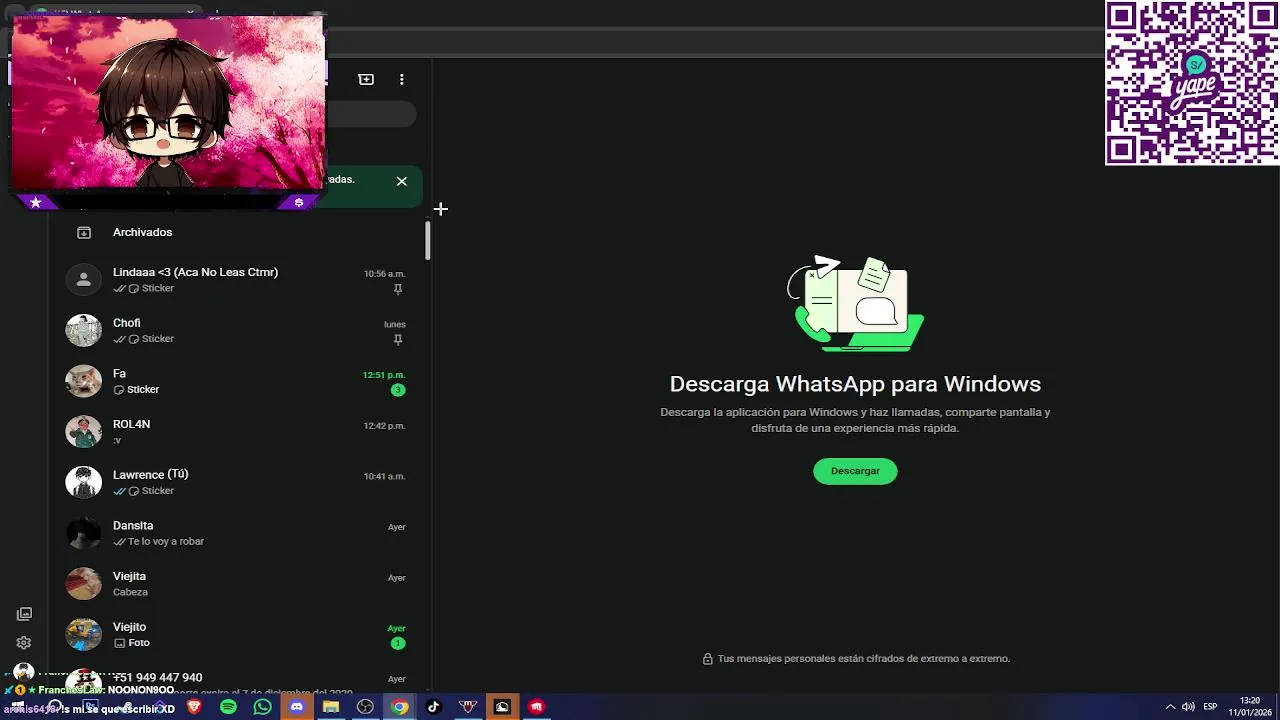Open the Dansita conversation
The width and height of the screenshot is (1280, 720).
coord(238,533)
